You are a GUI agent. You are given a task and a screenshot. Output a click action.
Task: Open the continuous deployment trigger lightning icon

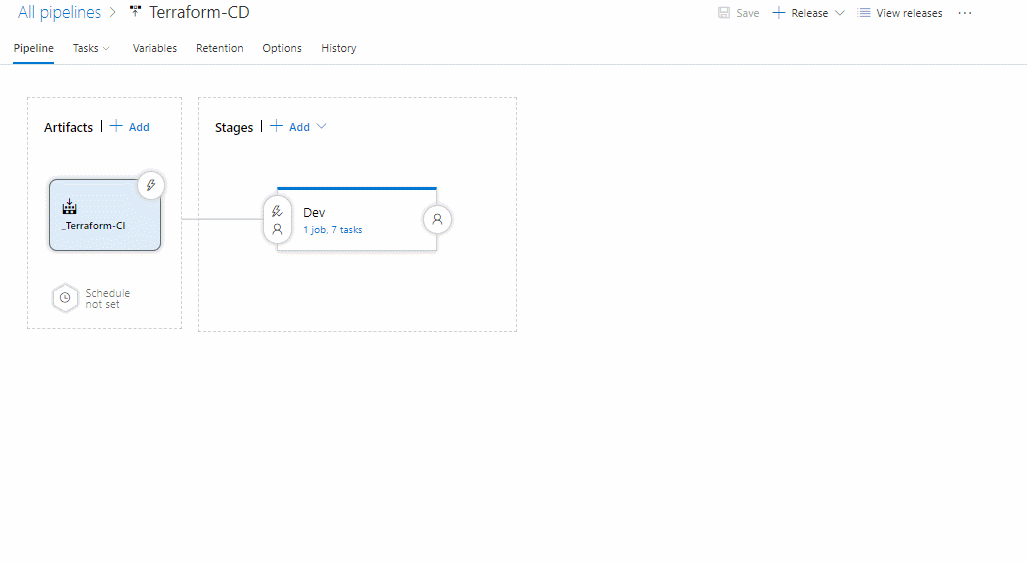tap(151, 185)
